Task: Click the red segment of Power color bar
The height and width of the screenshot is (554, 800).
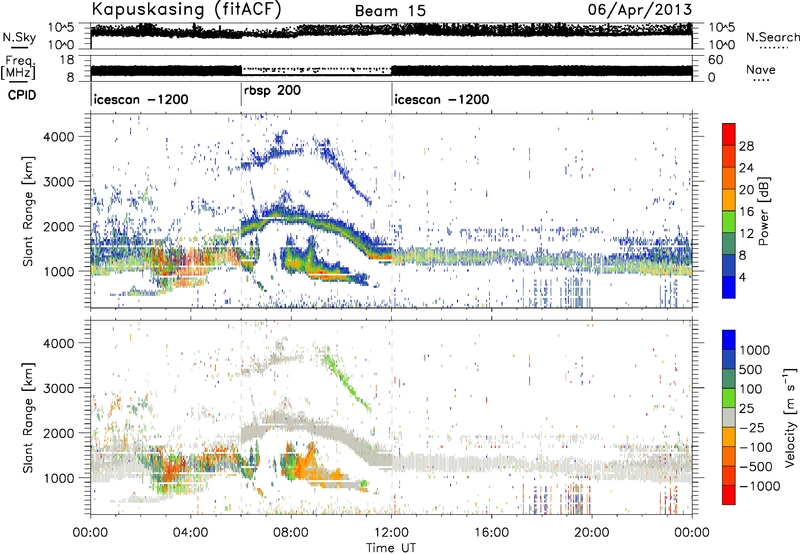Action: (x=729, y=134)
